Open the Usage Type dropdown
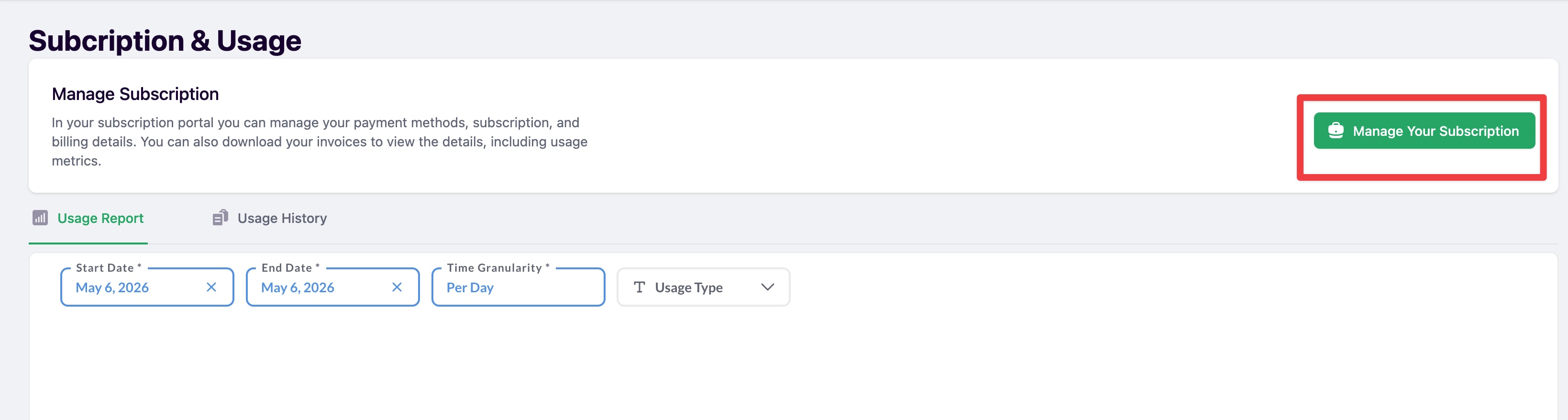The width and height of the screenshot is (1568, 420). (703, 287)
